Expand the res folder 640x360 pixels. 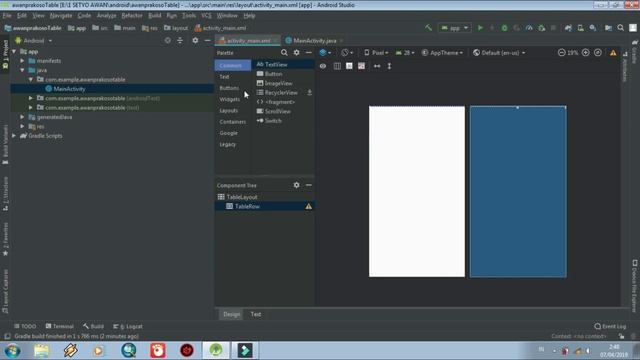click(22, 127)
